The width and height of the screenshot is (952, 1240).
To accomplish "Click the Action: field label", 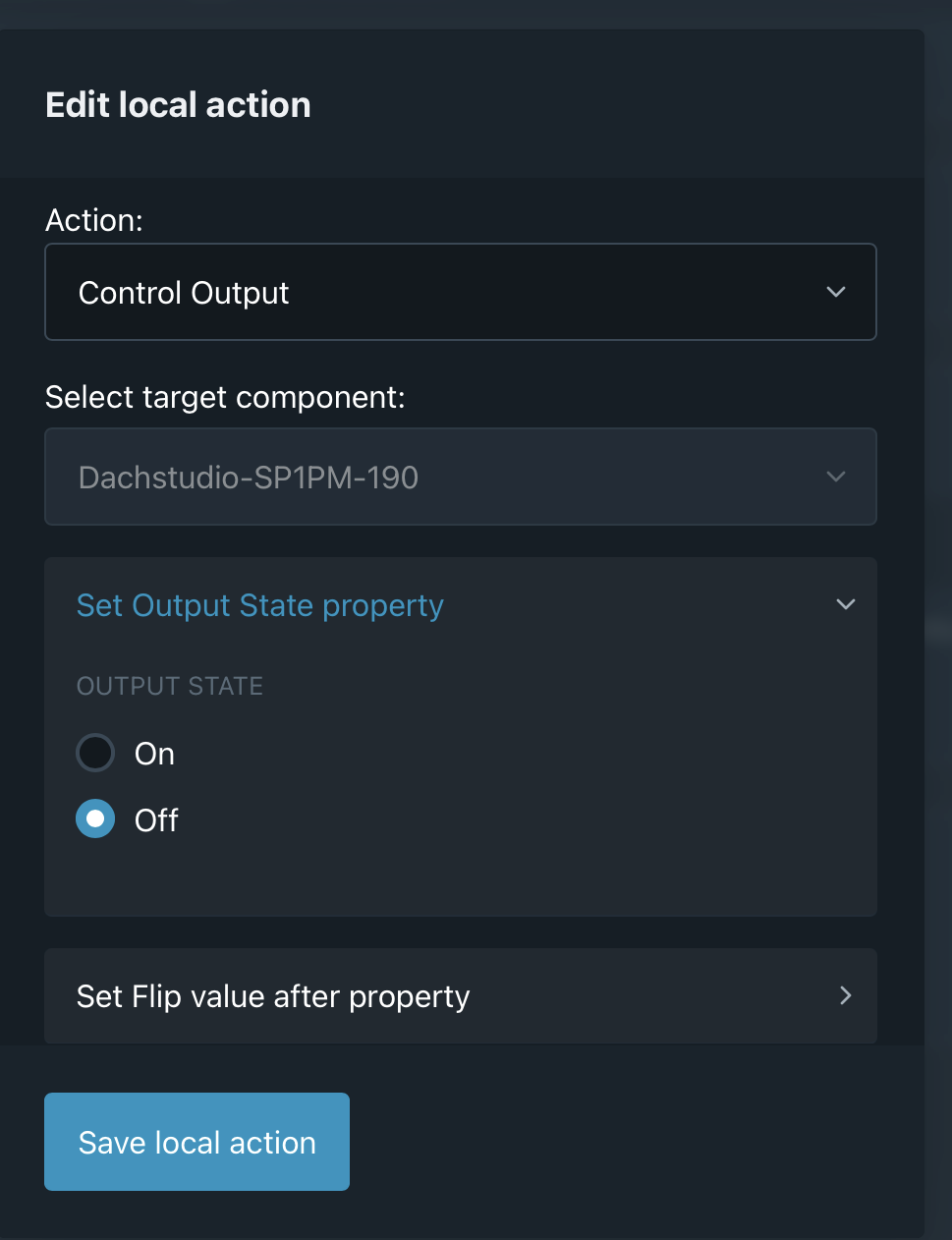I will [94, 220].
